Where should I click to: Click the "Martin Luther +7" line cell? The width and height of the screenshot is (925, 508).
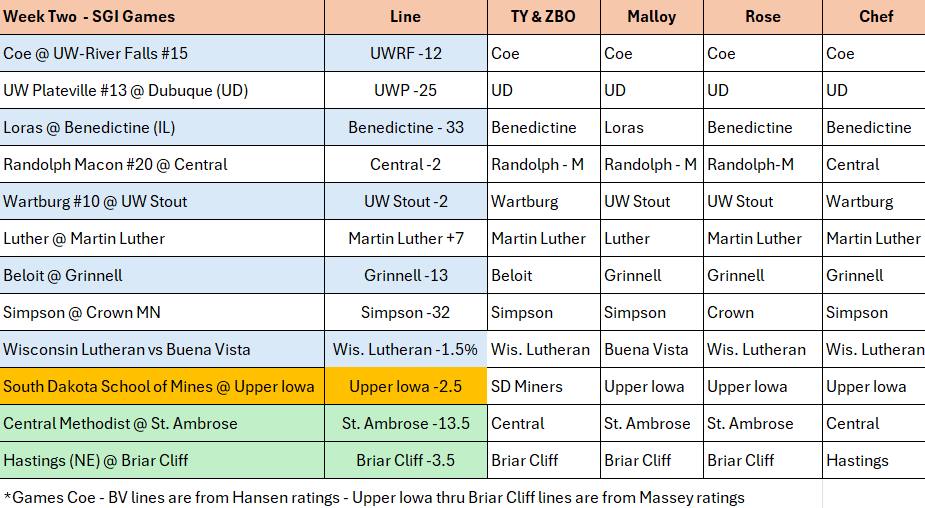tap(405, 239)
